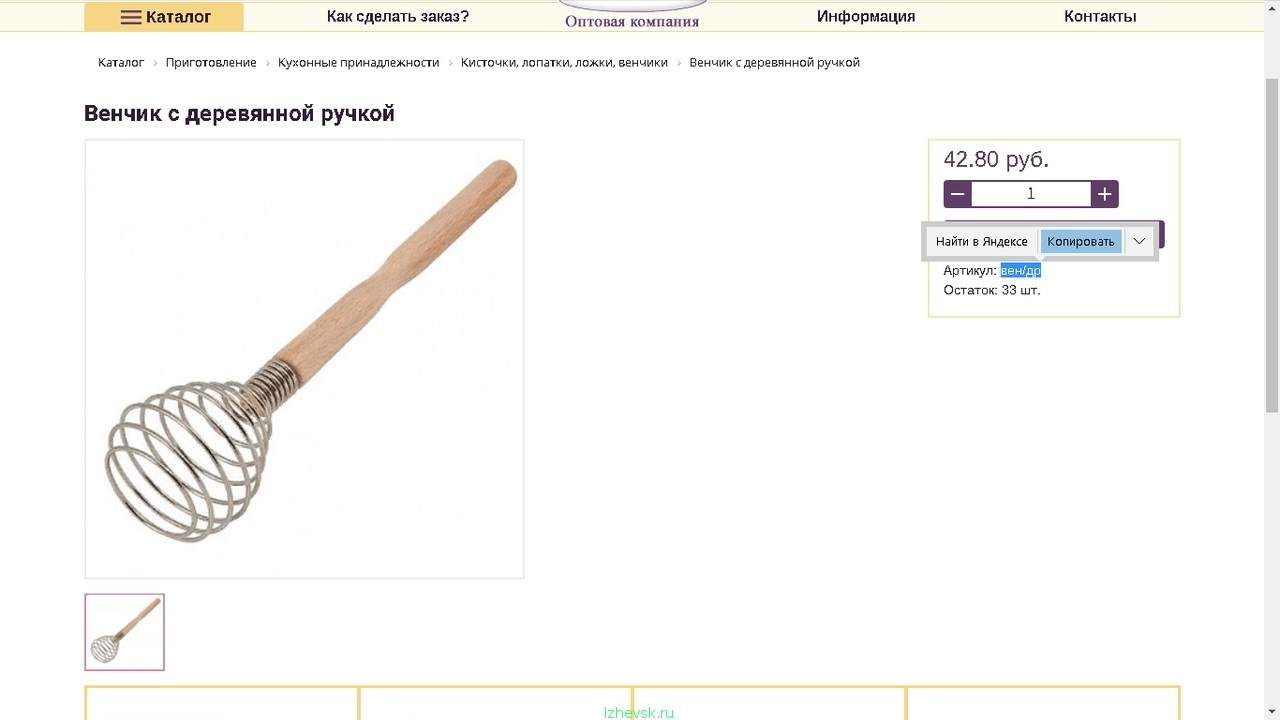
Task: Increase quantity with the plus button
Action: [1104, 194]
